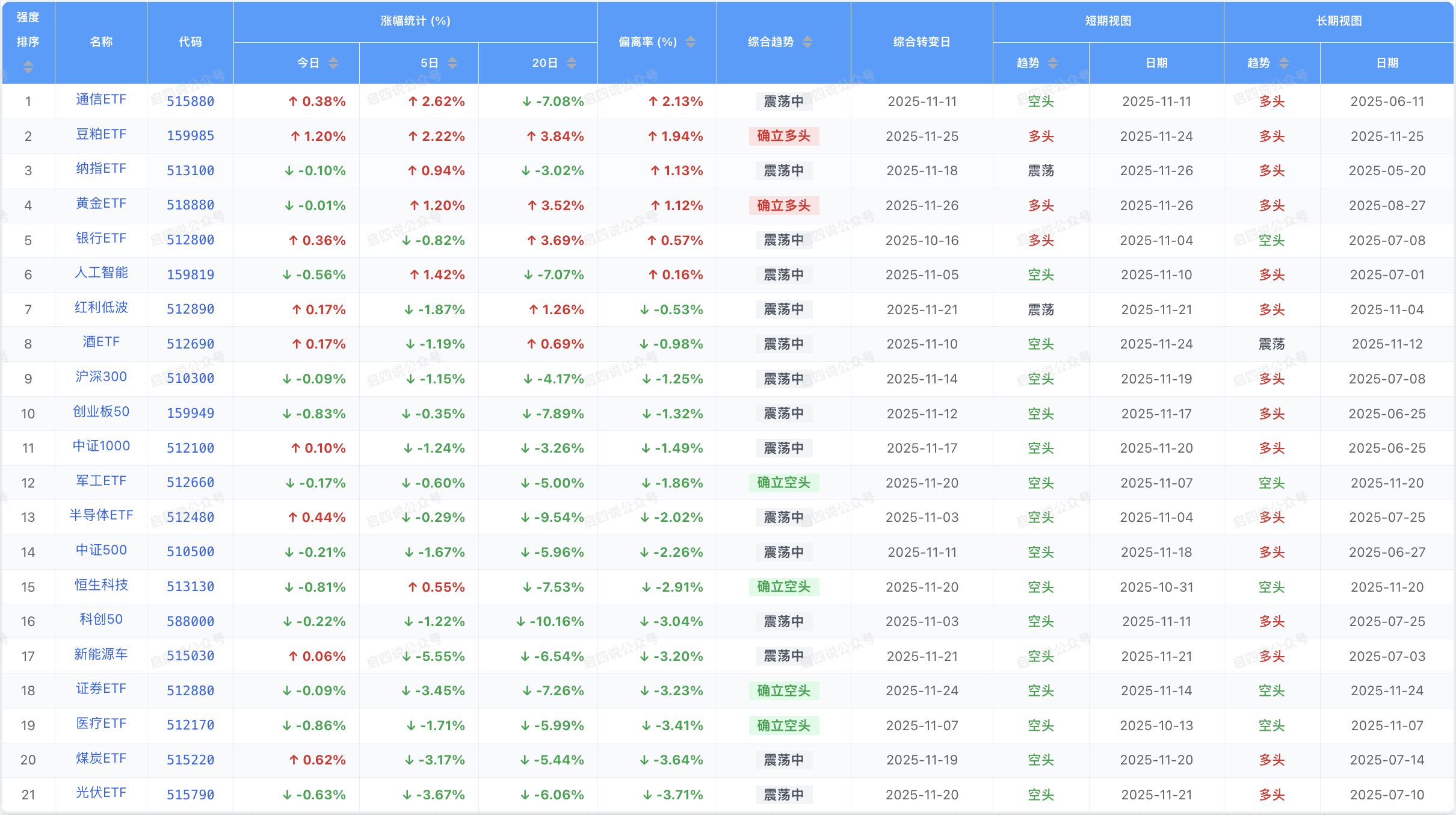Open 通信ETF name link

click(101, 99)
